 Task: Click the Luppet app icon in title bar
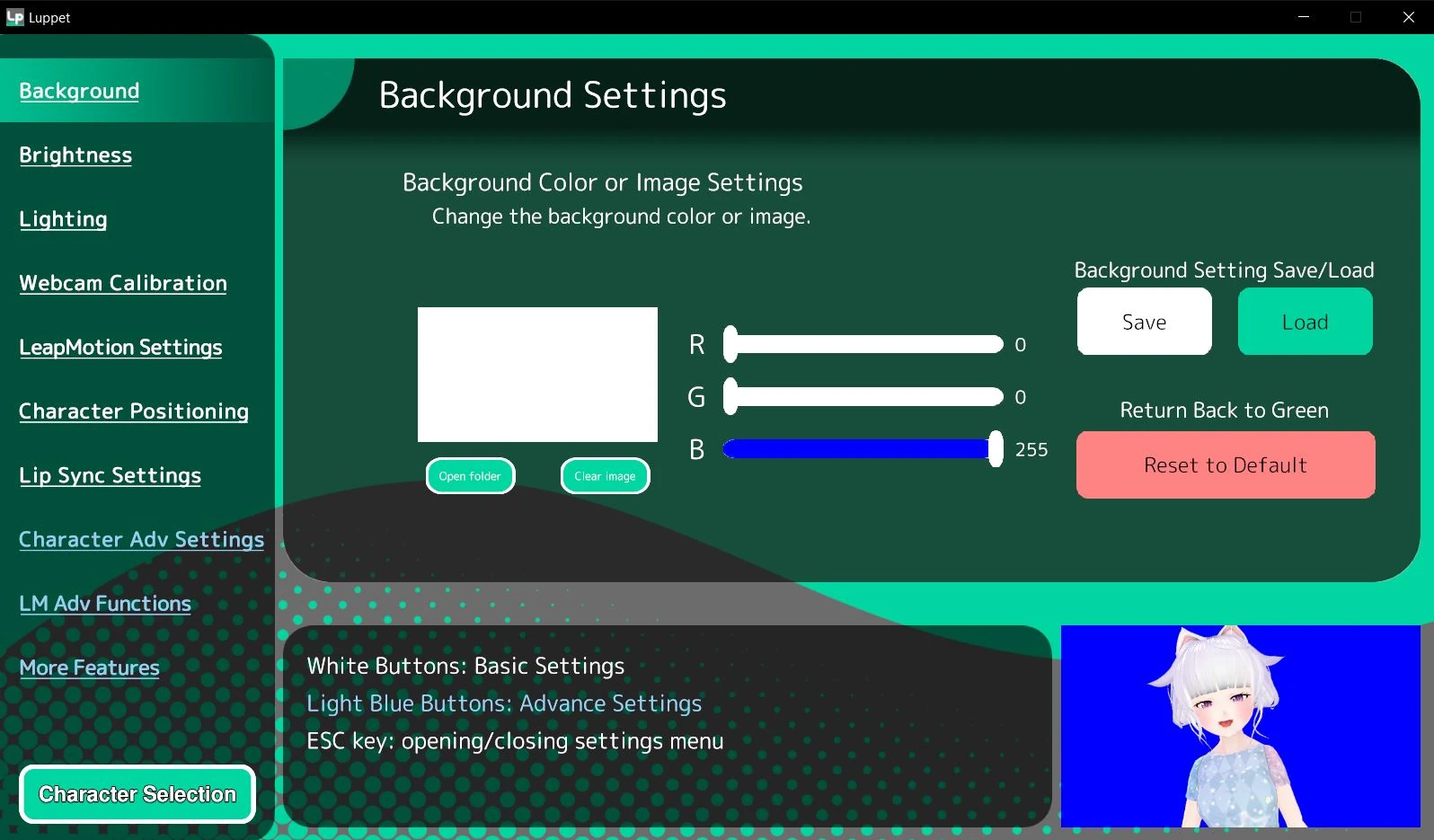pos(14,17)
